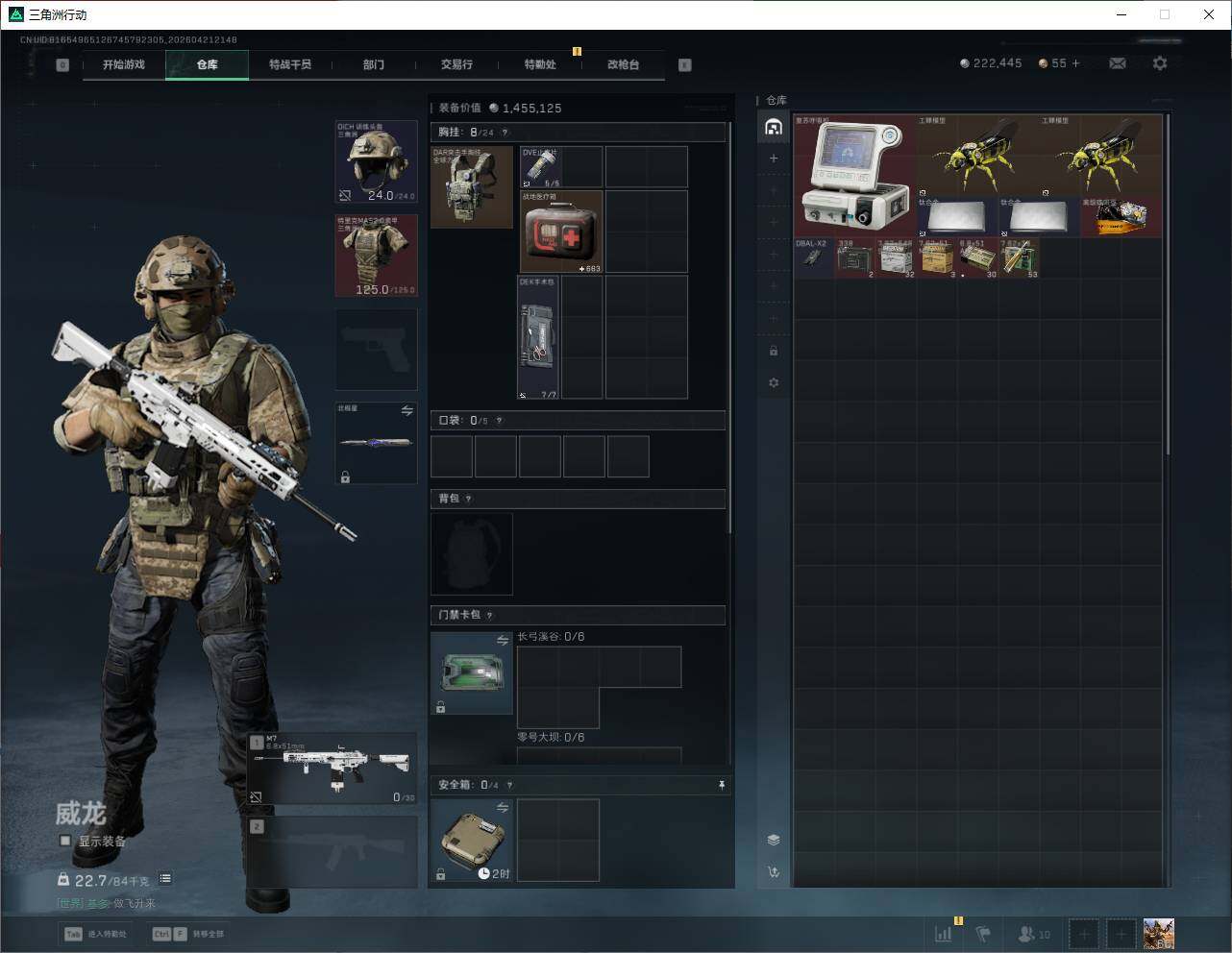
Task: Open the statistics bar chart icon
Action: (x=944, y=933)
